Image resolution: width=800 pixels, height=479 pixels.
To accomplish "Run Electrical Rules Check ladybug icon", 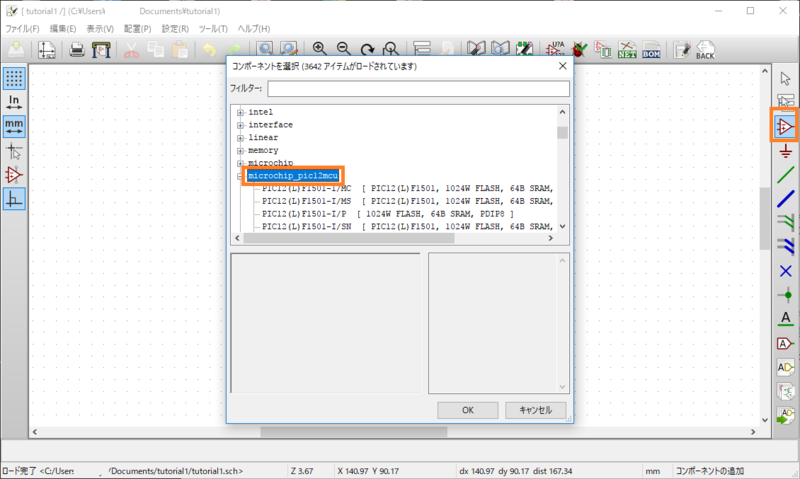I will (x=579, y=49).
